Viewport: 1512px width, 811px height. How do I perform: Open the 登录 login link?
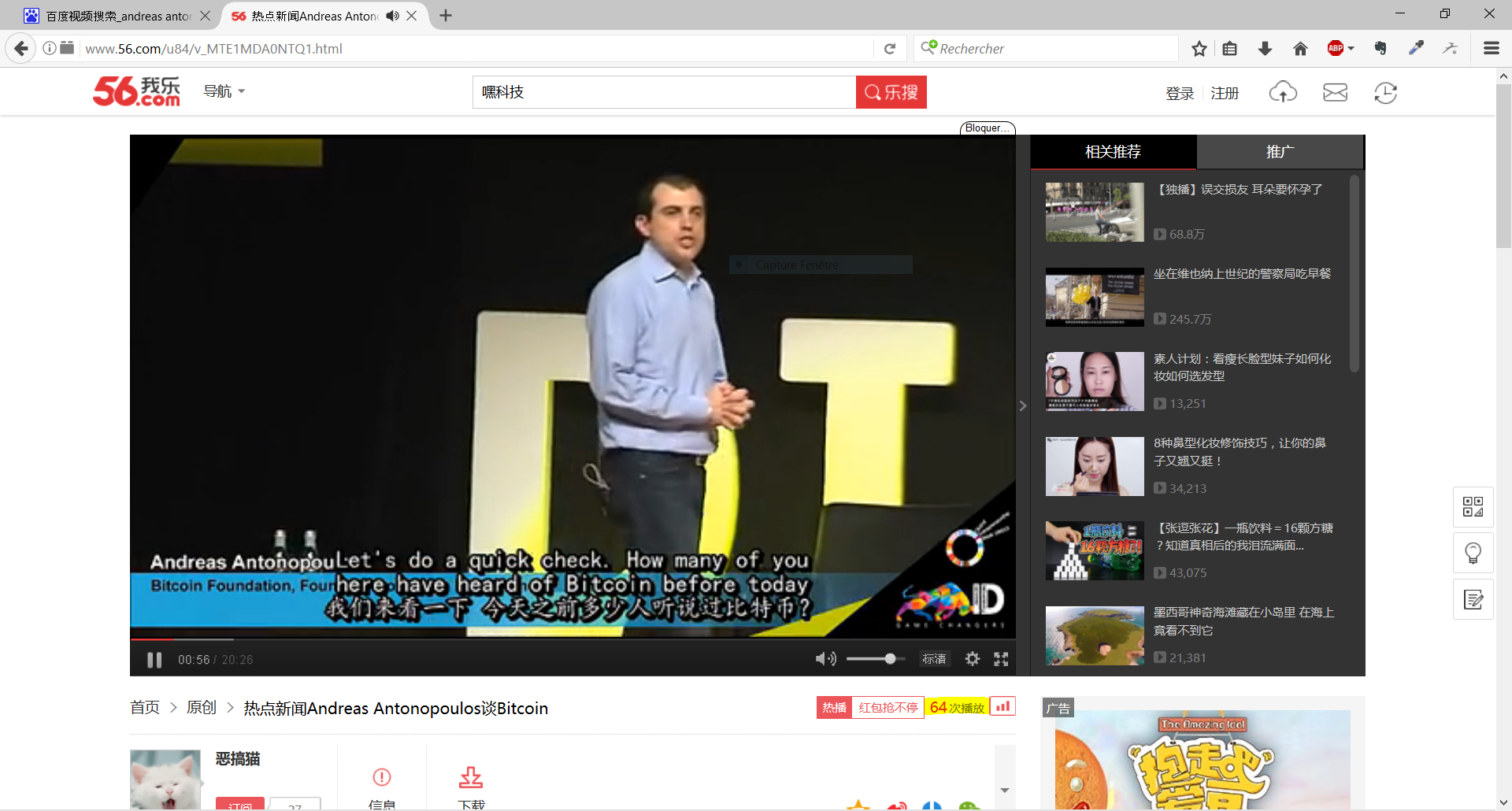[1180, 94]
